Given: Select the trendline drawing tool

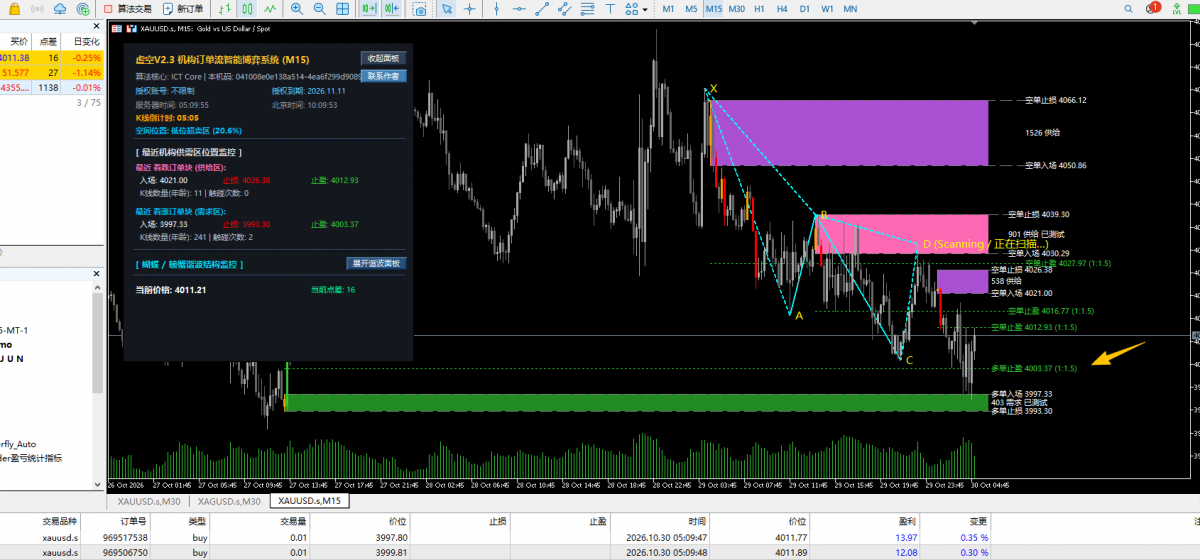Looking at the screenshot, I should click(x=542, y=9).
